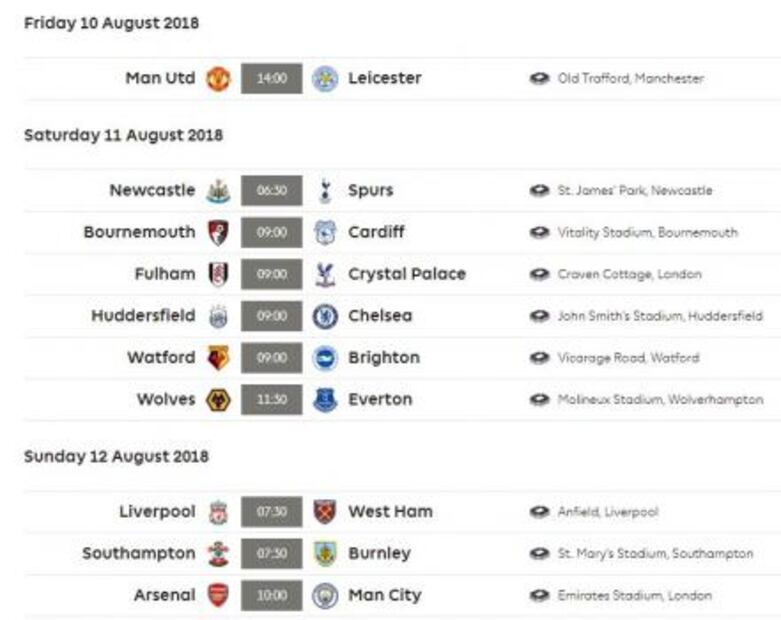Open the 11:30 Wolves vs Everton time
781x620 pixels.
(x=272, y=400)
